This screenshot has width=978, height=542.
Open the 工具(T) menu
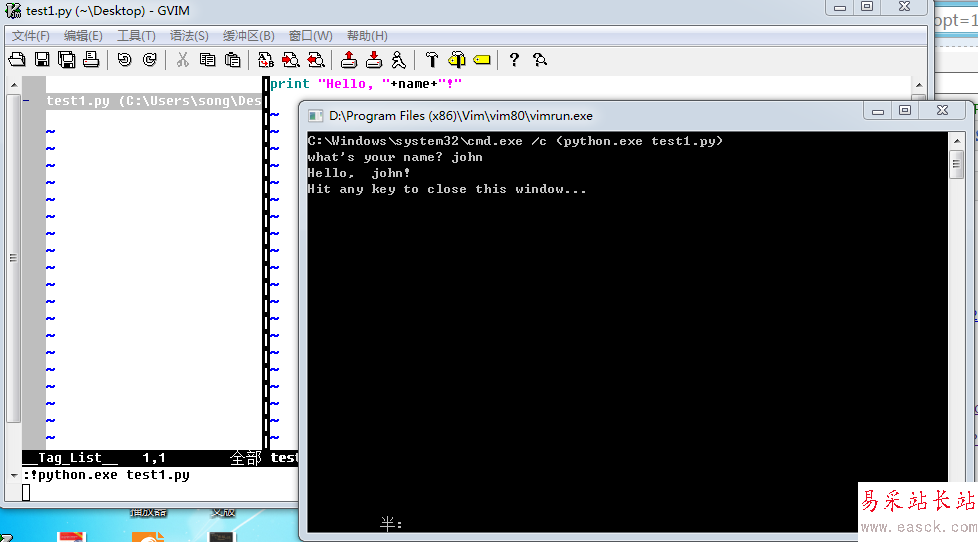coord(136,36)
